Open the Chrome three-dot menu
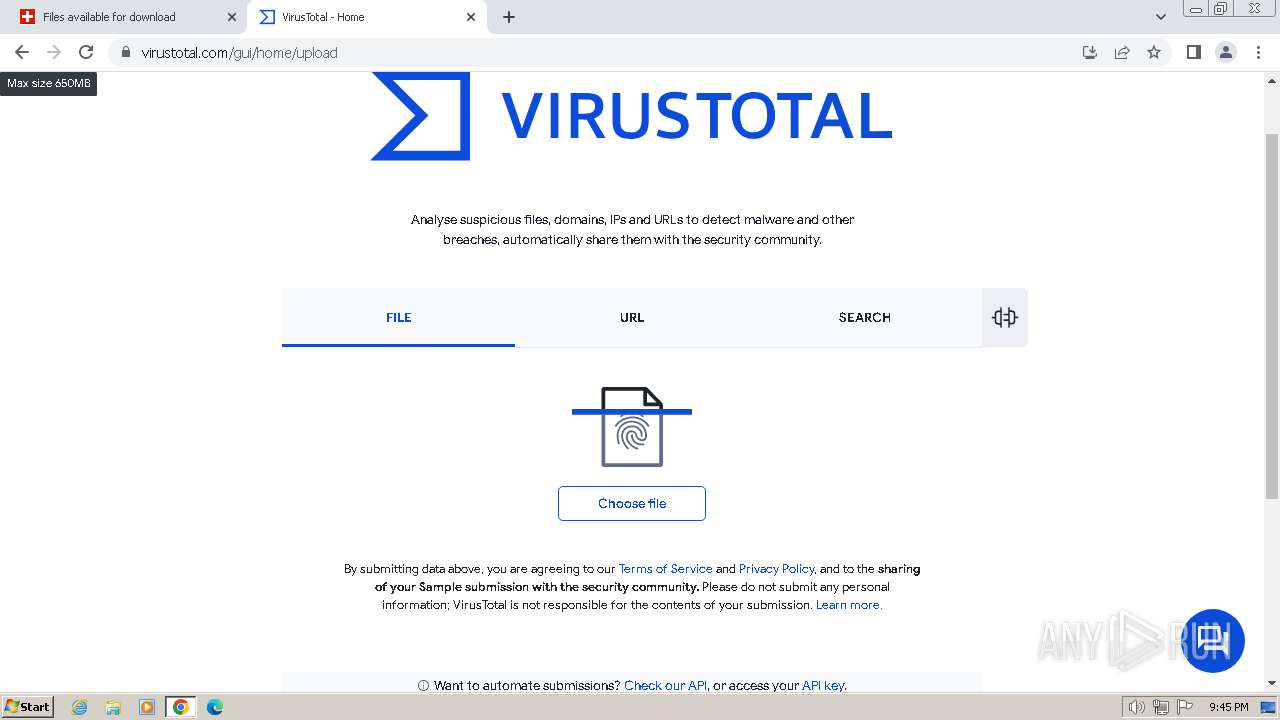Screen dimensions: 1280x720 tap(1258, 52)
